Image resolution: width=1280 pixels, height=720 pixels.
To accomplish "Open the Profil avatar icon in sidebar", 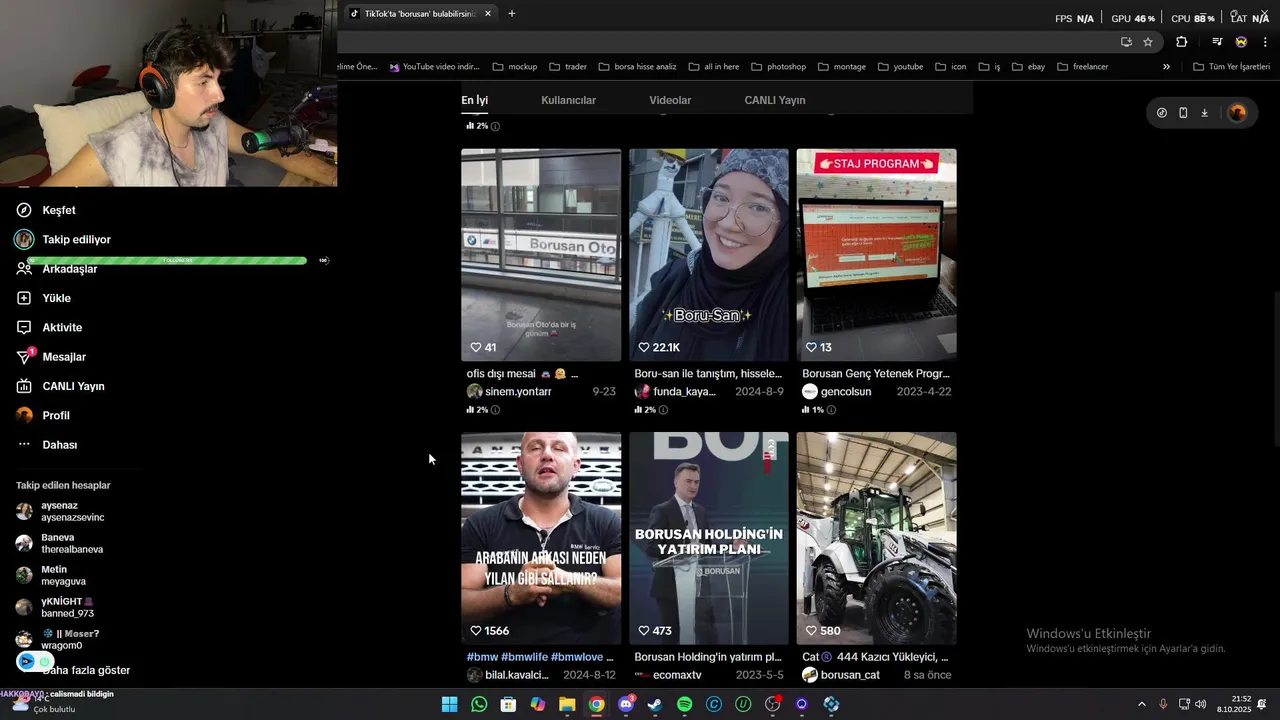I will pos(24,415).
